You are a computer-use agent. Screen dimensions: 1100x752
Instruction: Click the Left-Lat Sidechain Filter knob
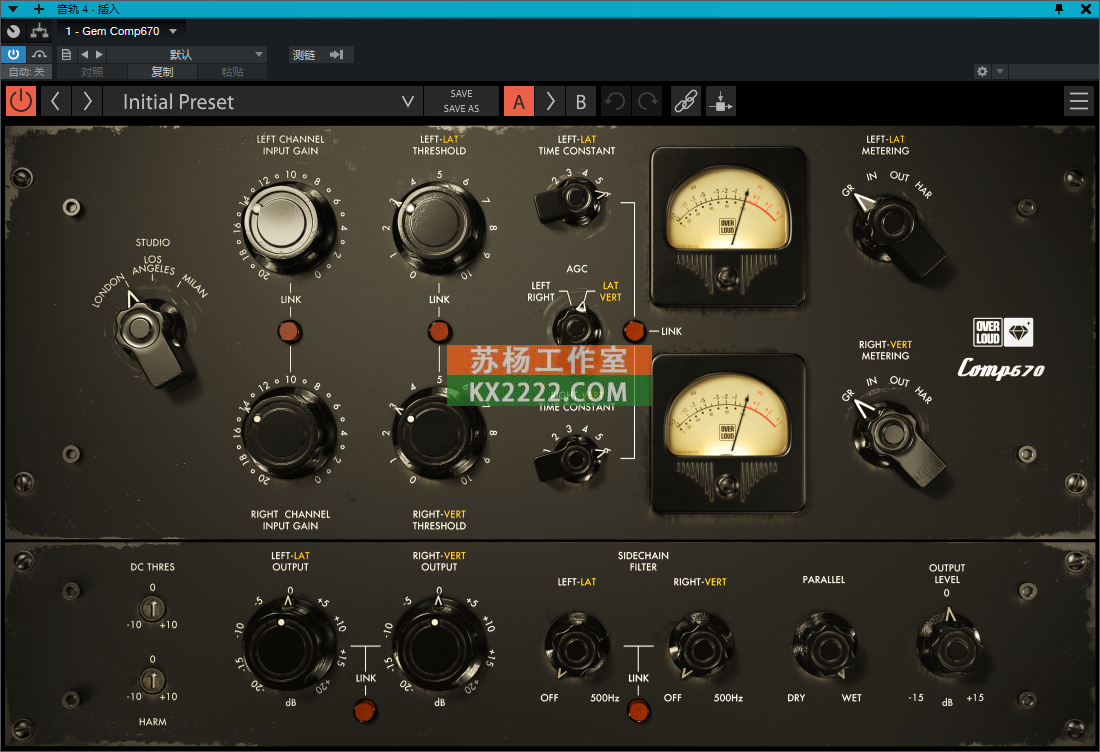click(575, 646)
